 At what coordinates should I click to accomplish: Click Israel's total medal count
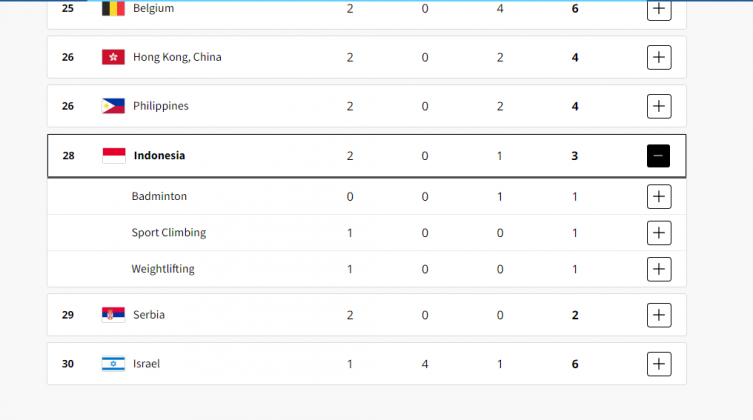(575, 364)
